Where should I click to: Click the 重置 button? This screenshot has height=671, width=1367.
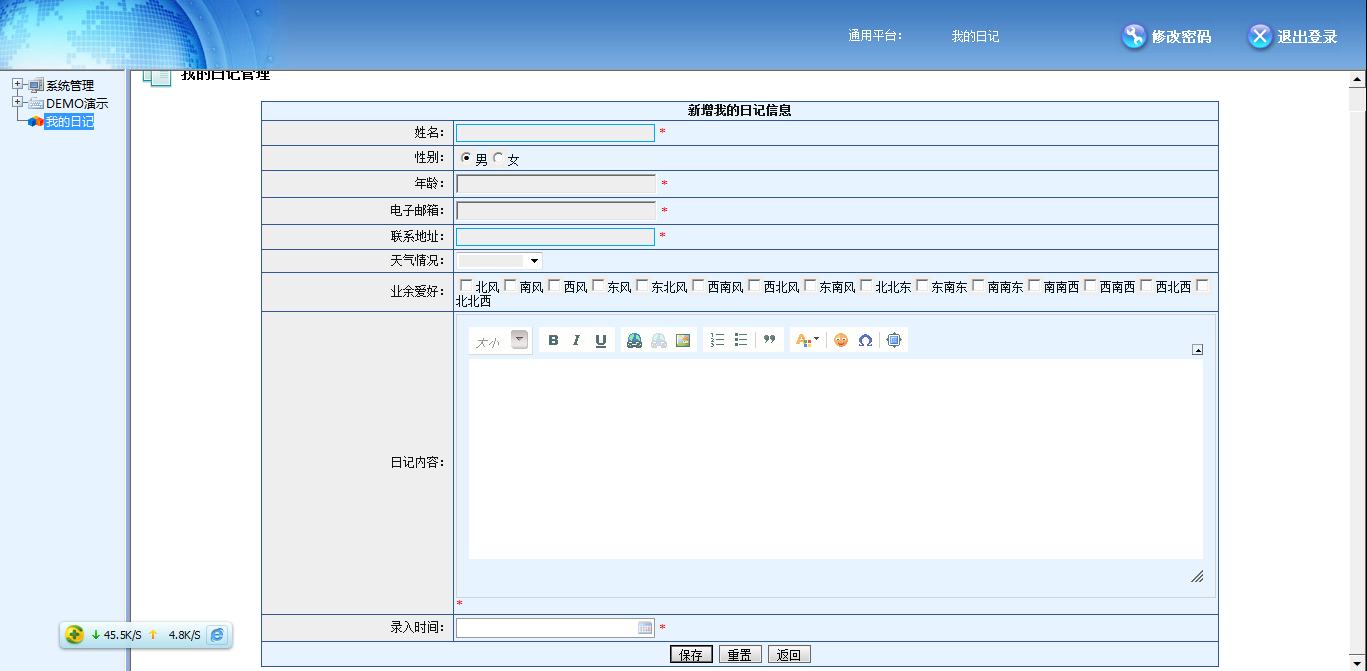pyautogui.click(x=739, y=655)
